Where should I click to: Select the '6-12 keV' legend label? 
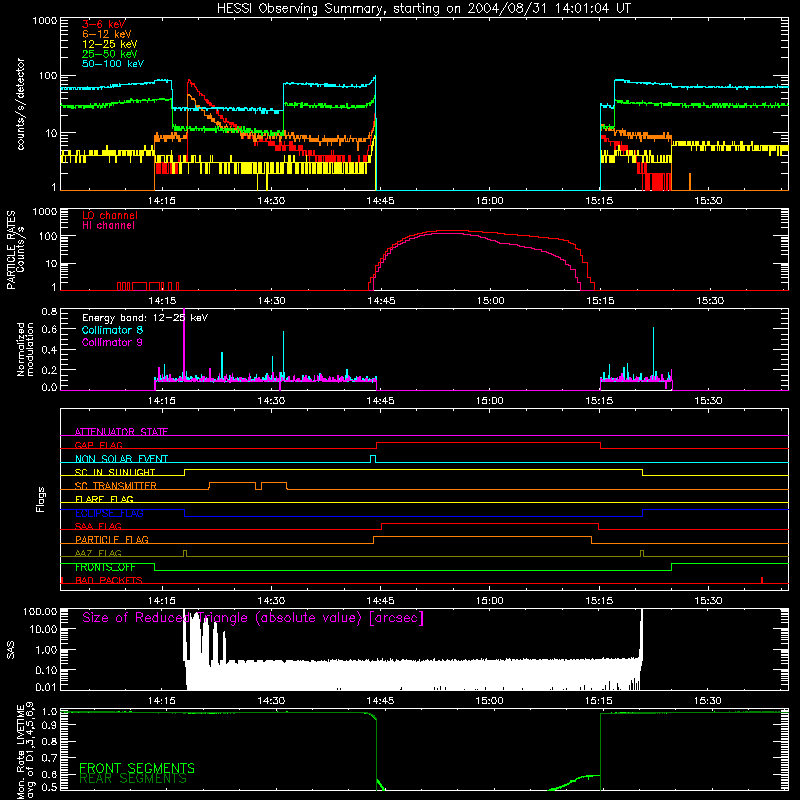tap(107, 34)
